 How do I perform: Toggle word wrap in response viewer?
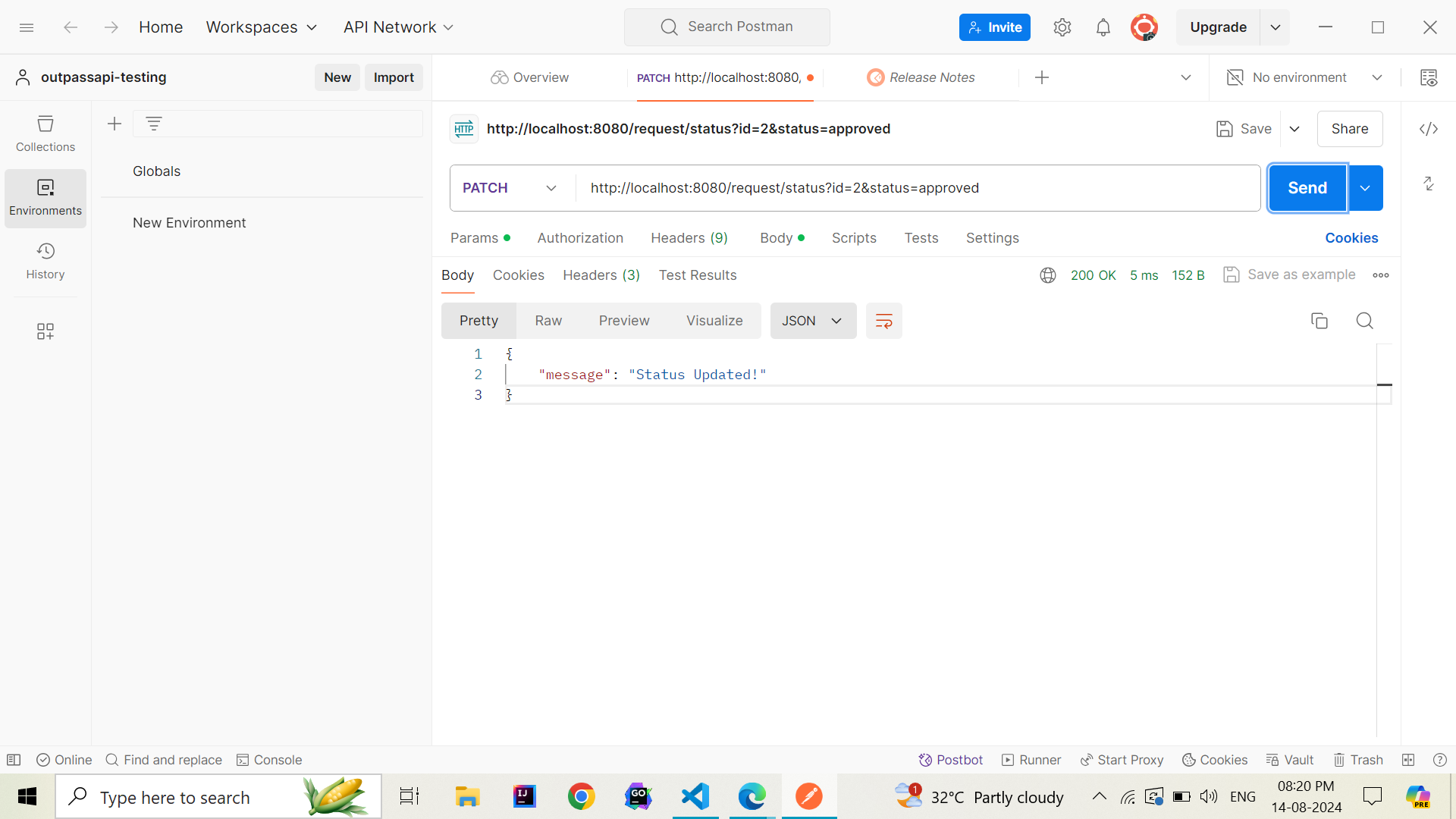883,321
